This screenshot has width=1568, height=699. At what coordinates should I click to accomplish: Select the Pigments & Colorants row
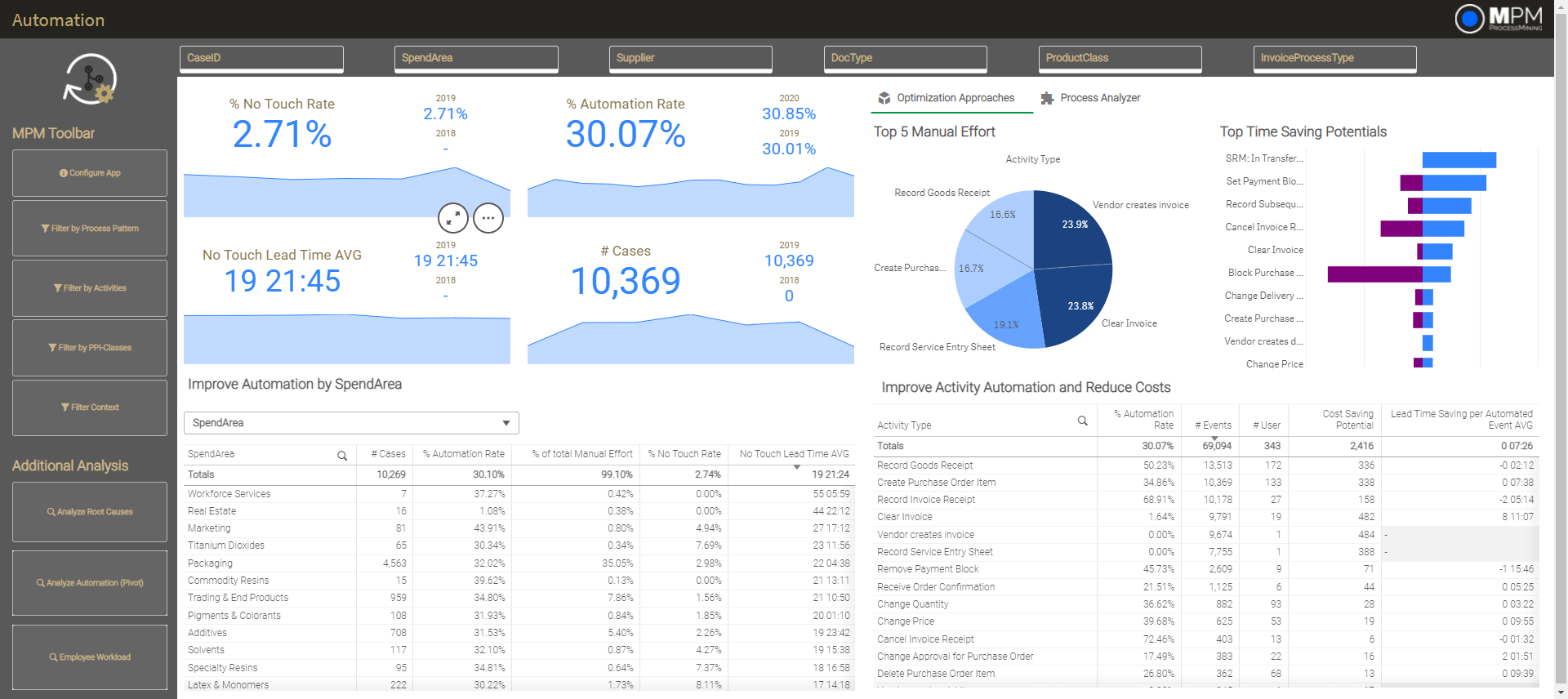click(x=519, y=616)
